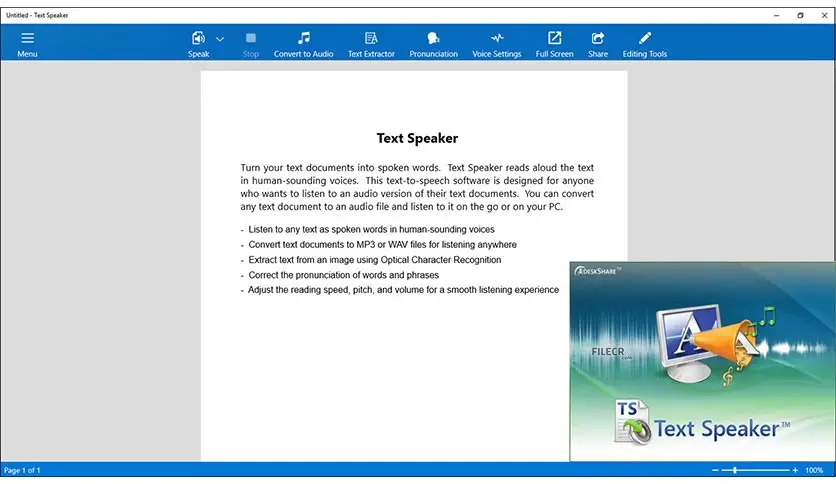Viewport: 836px width, 484px height.
Task: Close the Text Speaker window
Action: click(824, 15)
